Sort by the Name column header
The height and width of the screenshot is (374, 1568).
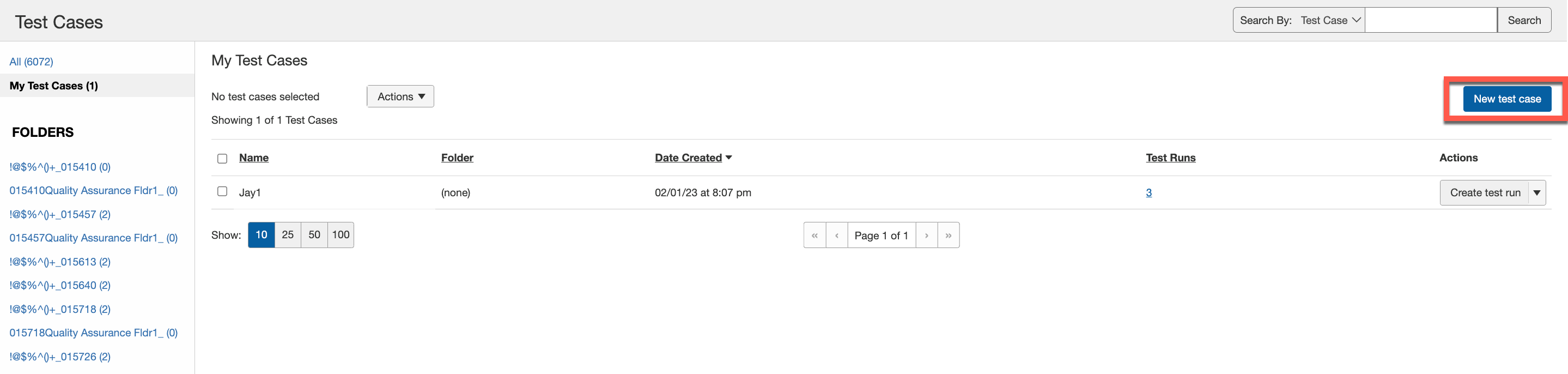pyautogui.click(x=254, y=158)
